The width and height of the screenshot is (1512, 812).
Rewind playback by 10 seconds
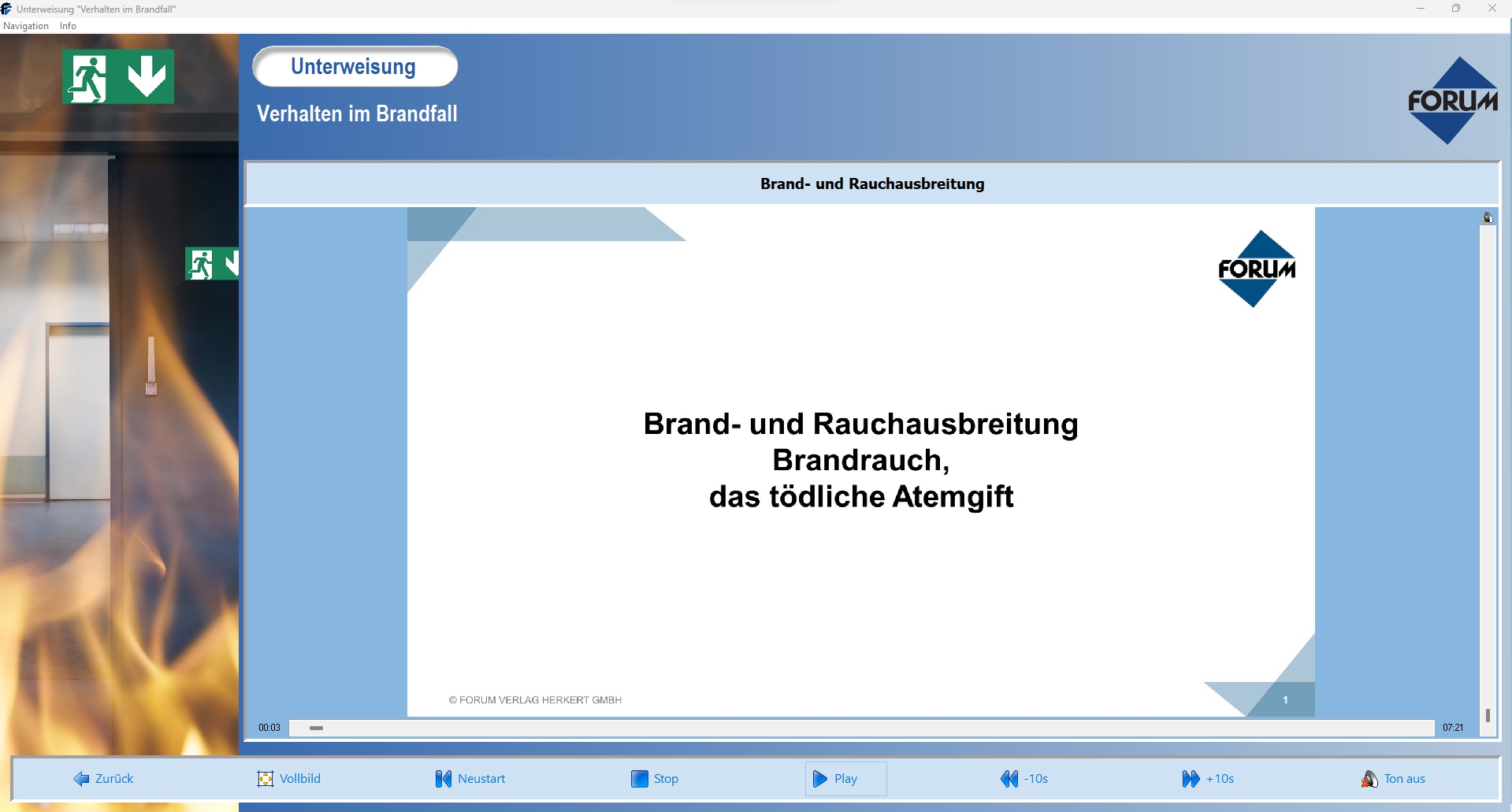click(1023, 779)
